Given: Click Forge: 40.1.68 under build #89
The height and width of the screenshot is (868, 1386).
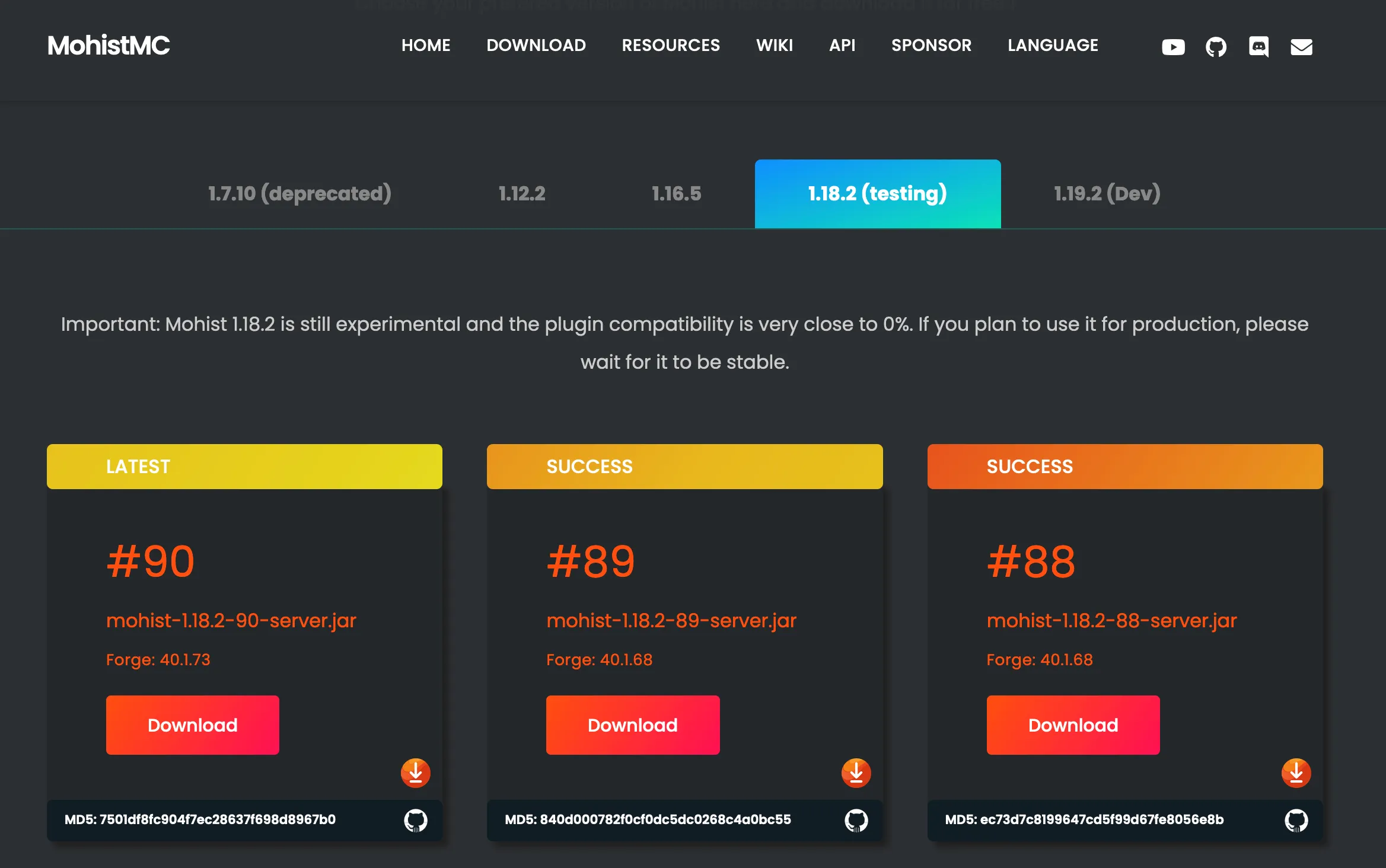Looking at the screenshot, I should pos(600,659).
